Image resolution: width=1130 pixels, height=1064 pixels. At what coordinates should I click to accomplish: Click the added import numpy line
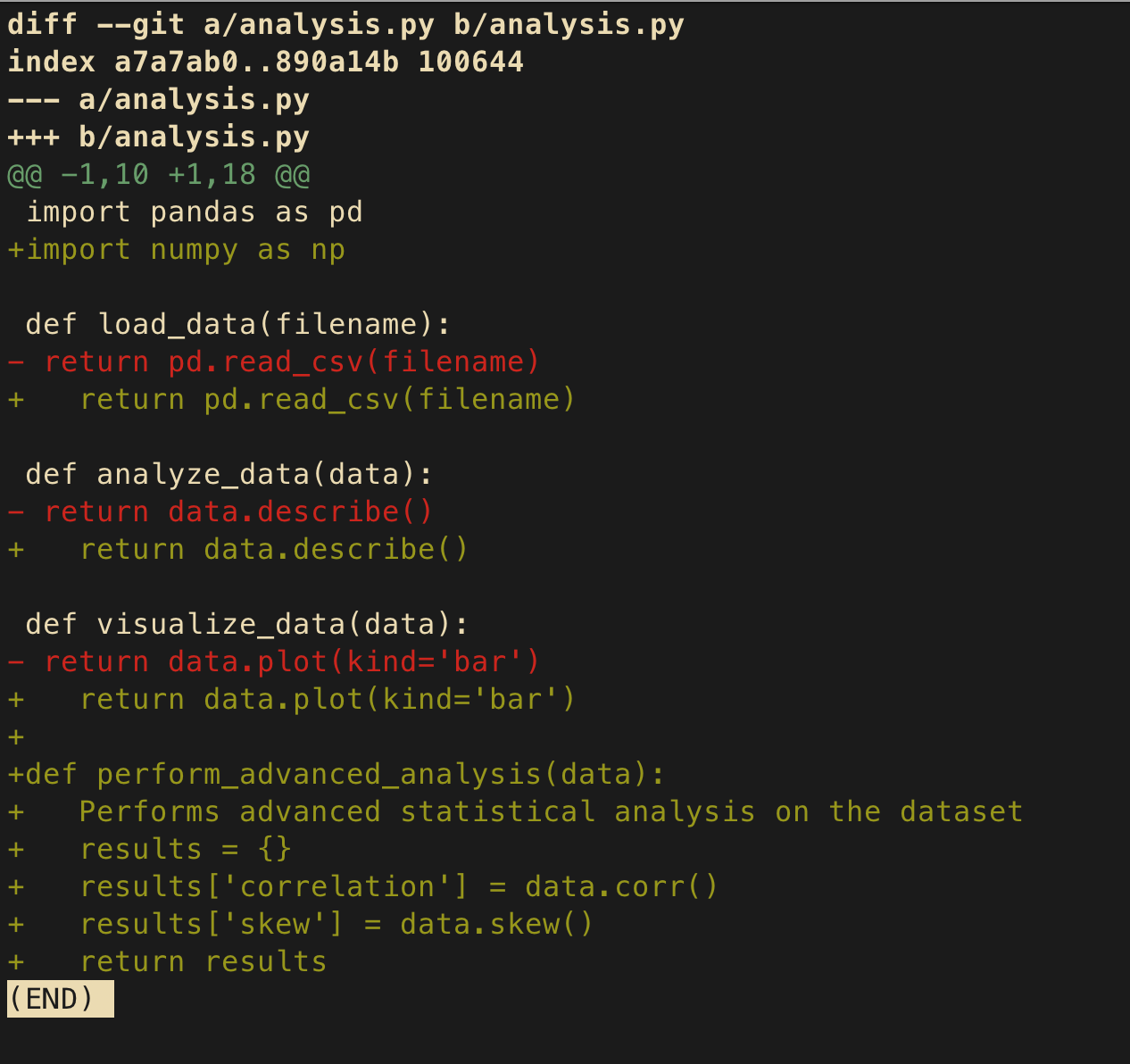tap(177, 249)
